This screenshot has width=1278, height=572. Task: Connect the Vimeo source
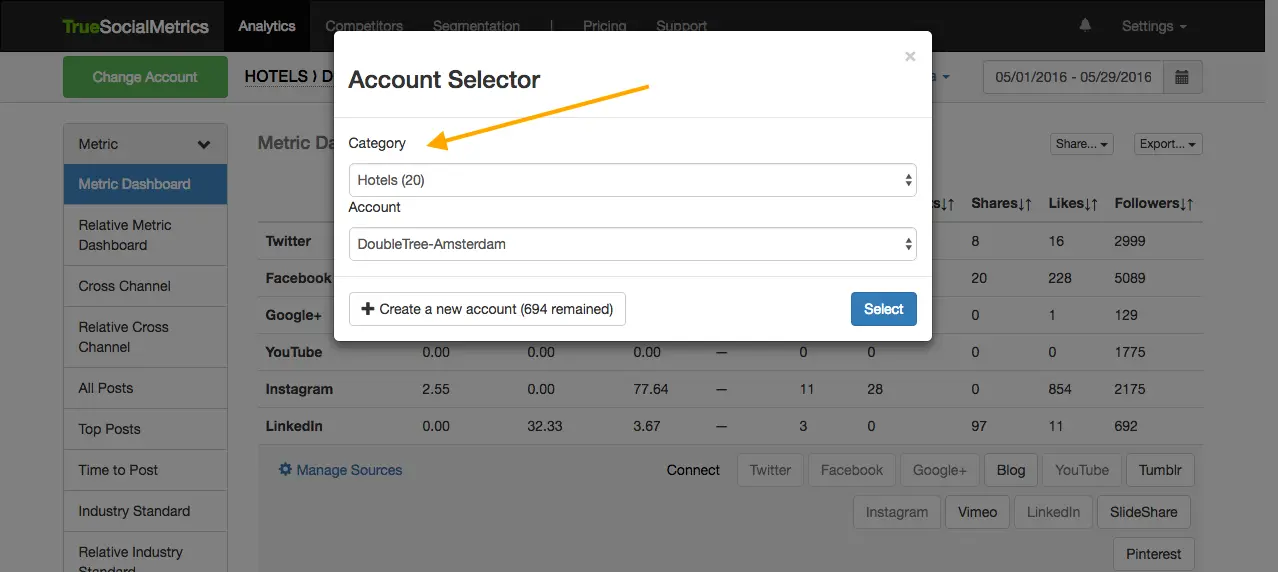tap(977, 512)
